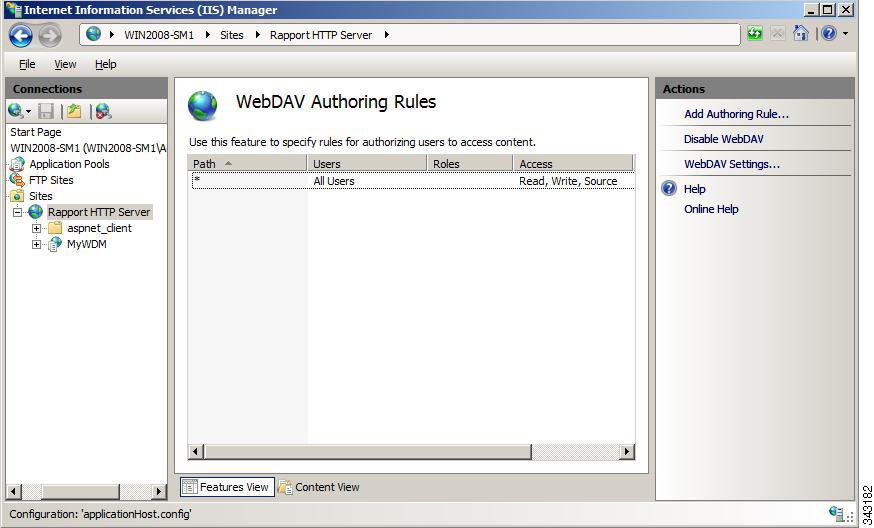Open WebDAV Settings action
The height and width of the screenshot is (528, 874).
tap(732, 164)
